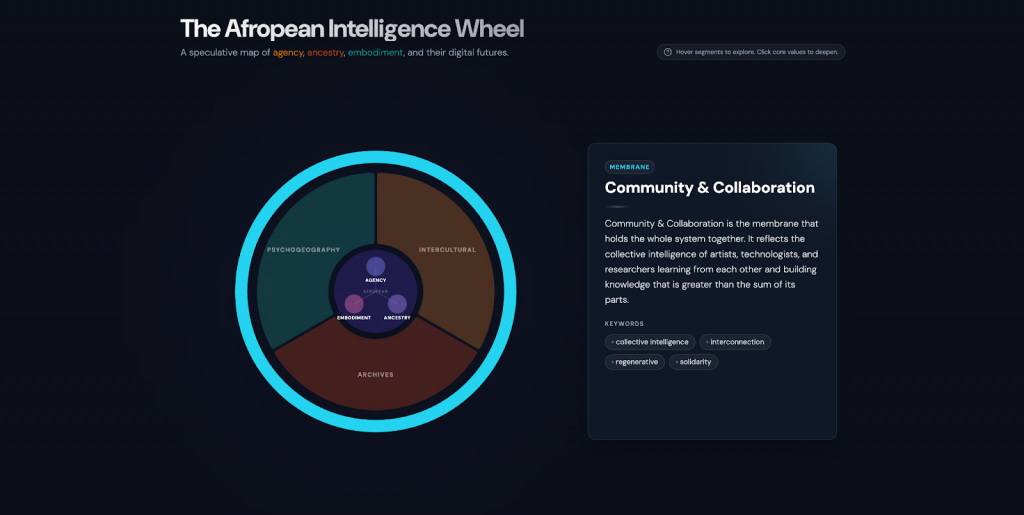1024x515 pixels.
Task: Click the green 'embodiment' word in subtitle
Action: 375,53
